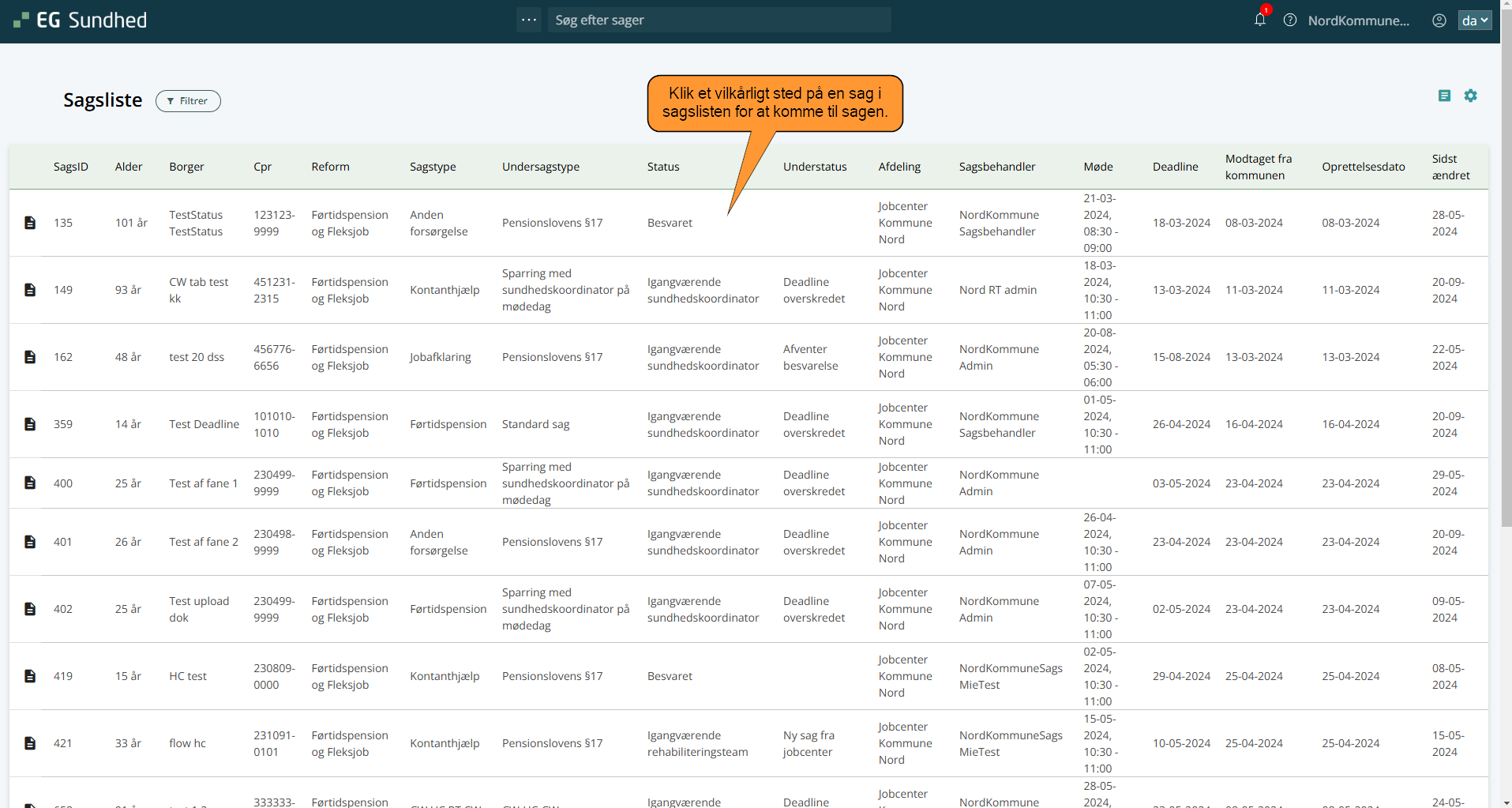This screenshot has height=808, width=1512.
Task: Click Cpr '231091-0101' cell
Action: click(x=274, y=743)
